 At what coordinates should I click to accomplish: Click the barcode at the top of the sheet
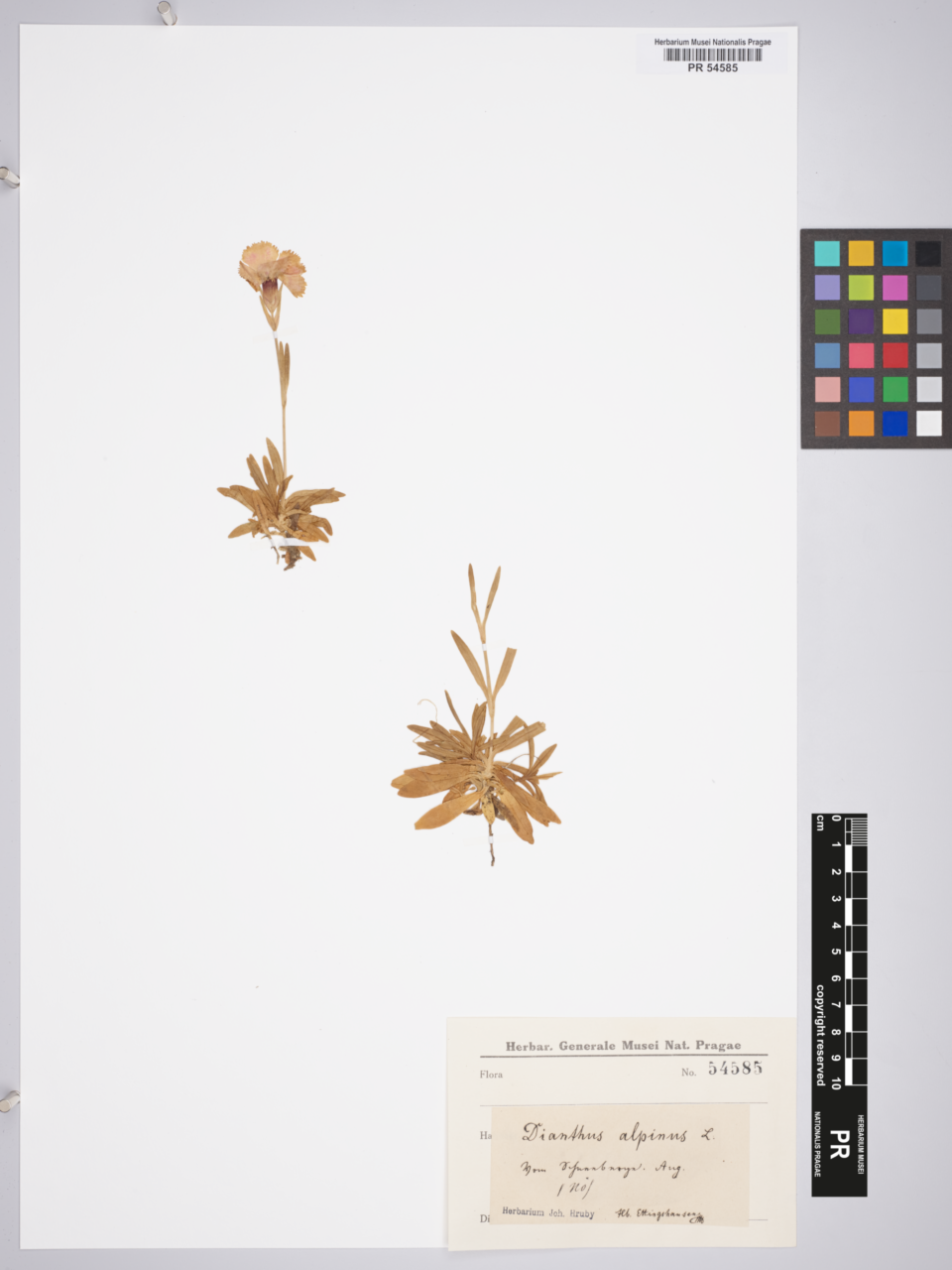pyautogui.click(x=712, y=56)
